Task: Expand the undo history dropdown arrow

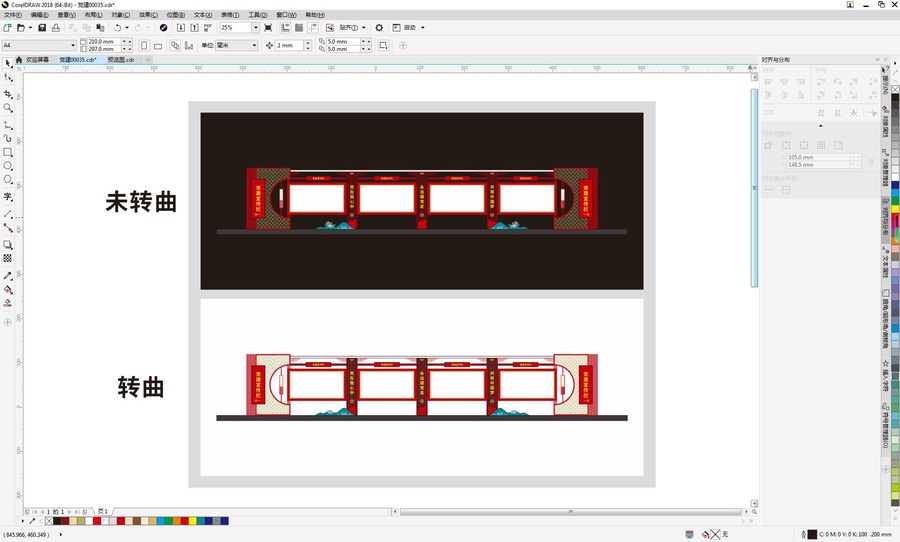Action: (x=127, y=28)
